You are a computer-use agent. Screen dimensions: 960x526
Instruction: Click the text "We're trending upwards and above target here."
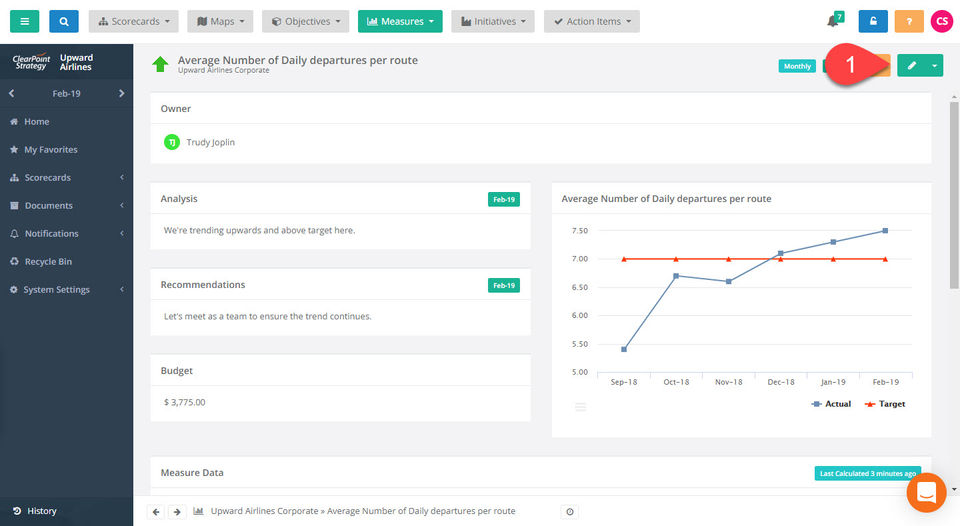260,230
